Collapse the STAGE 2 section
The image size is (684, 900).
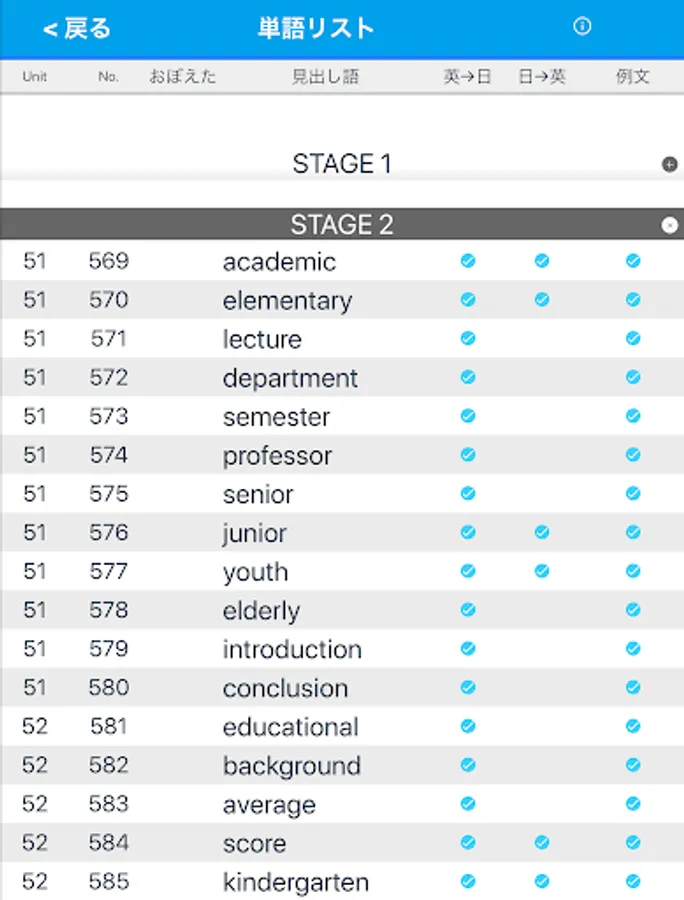point(669,226)
